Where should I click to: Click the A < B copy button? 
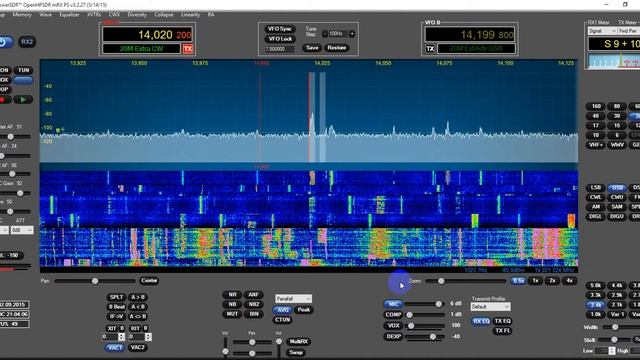pos(138,307)
